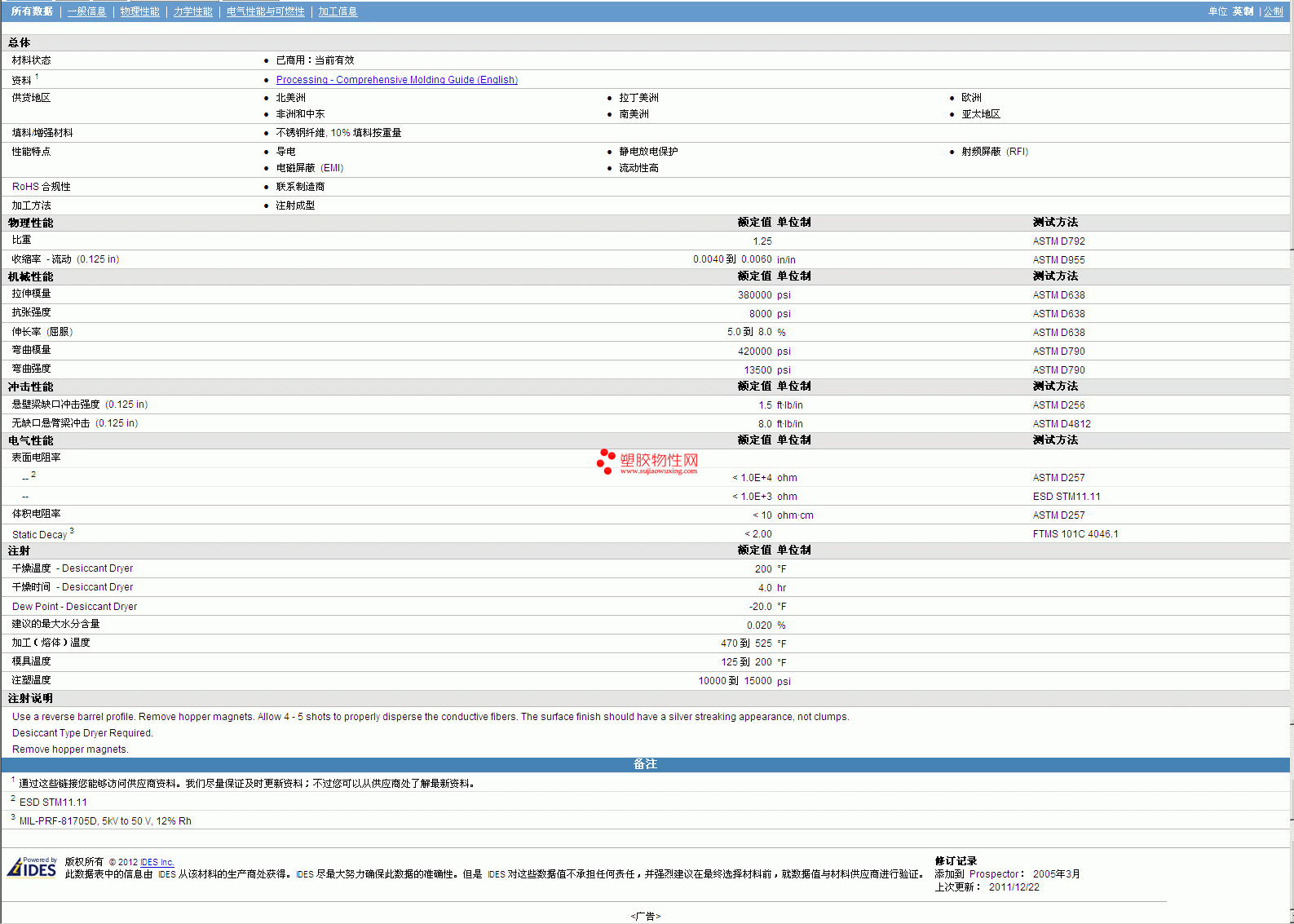Click the 联系制造商 RoHS value

pyautogui.click(x=300, y=187)
